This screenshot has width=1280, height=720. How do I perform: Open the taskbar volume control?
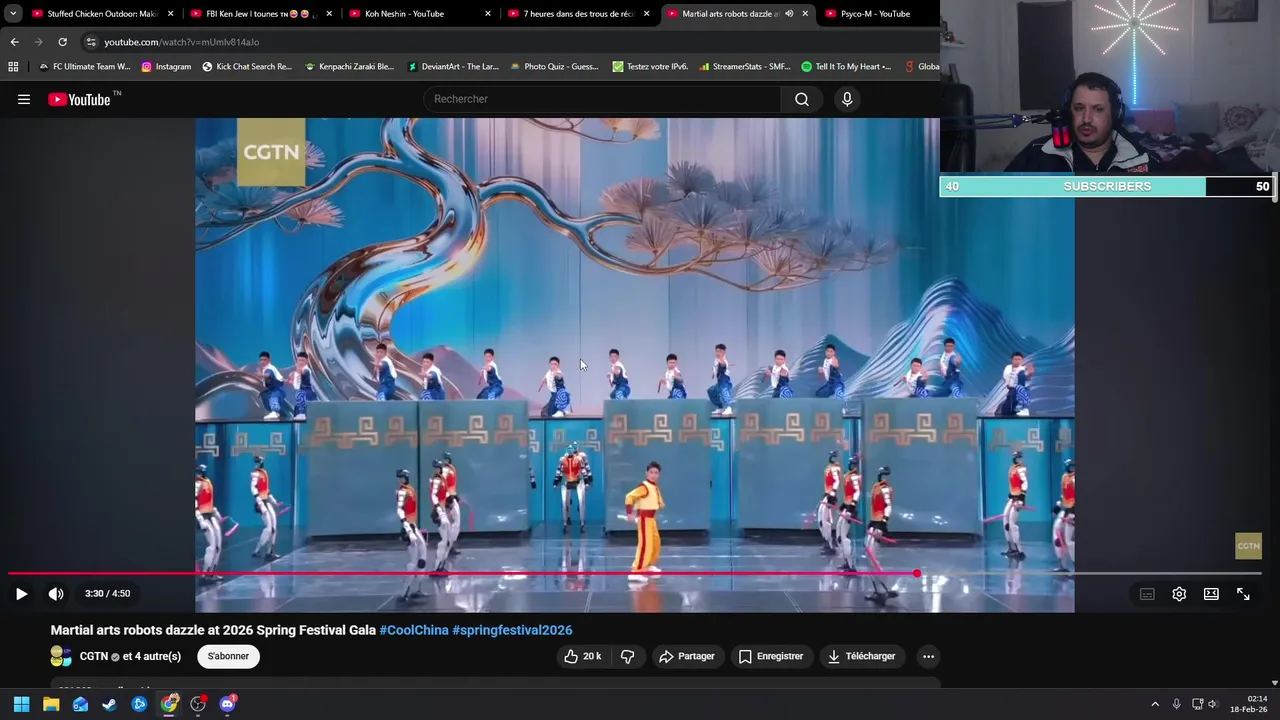(x=1213, y=704)
